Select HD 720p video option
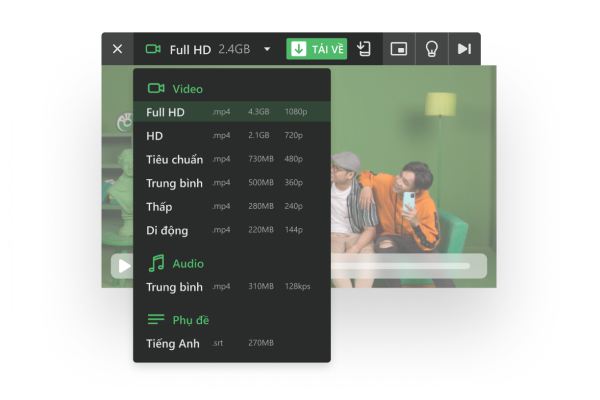Screen dimensions: 600x400 [x=231, y=135]
